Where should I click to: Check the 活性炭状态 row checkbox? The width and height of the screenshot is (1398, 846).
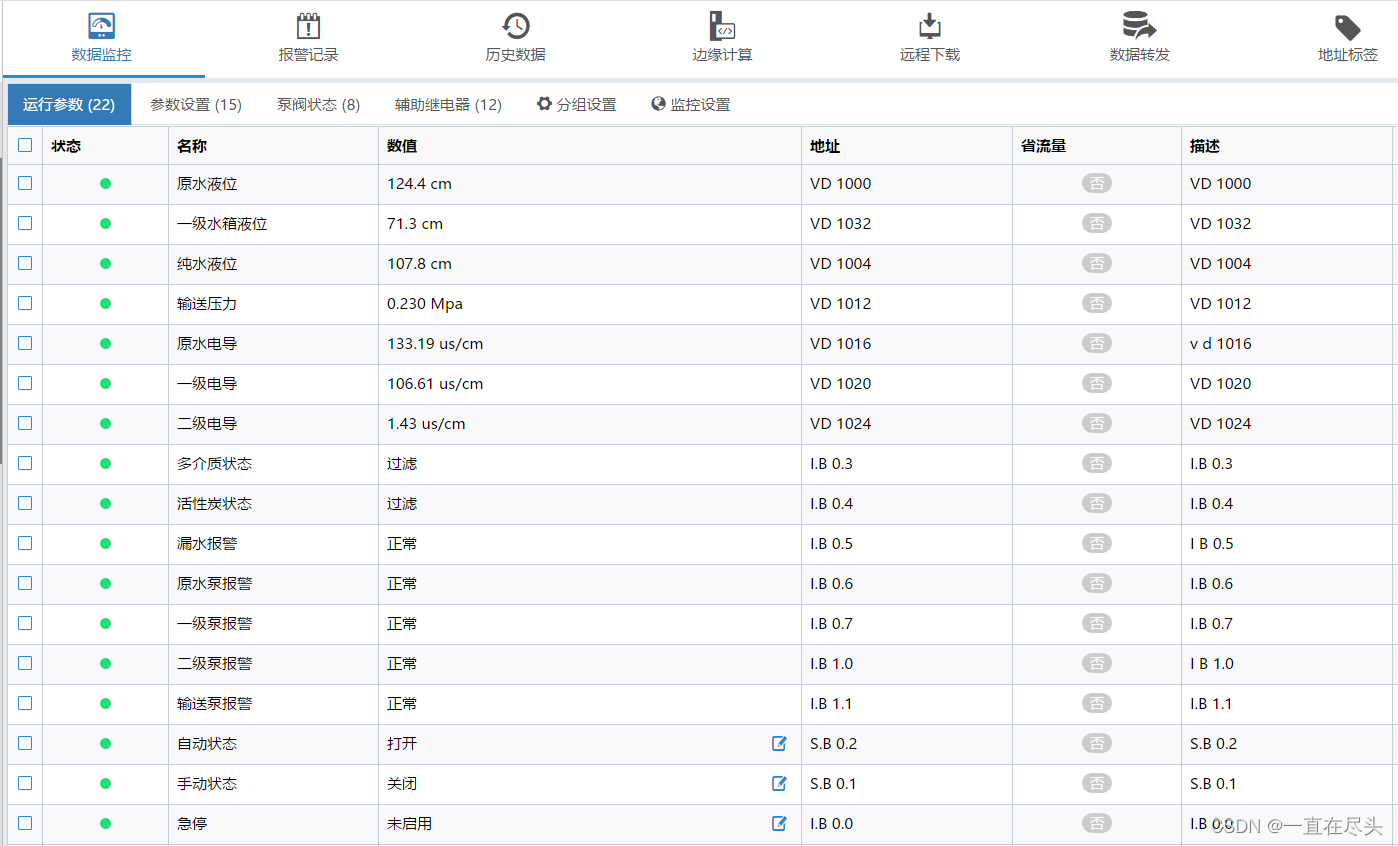click(25, 503)
